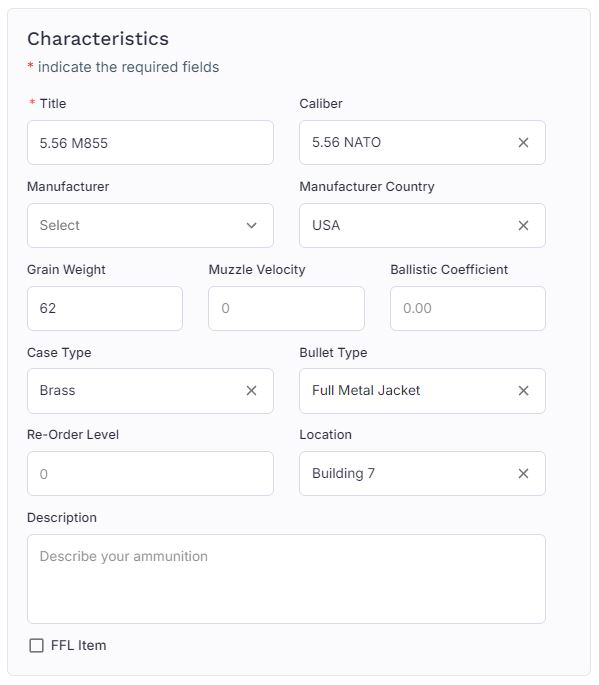Click the Description text area
The image size is (599, 685).
click(x=286, y=579)
